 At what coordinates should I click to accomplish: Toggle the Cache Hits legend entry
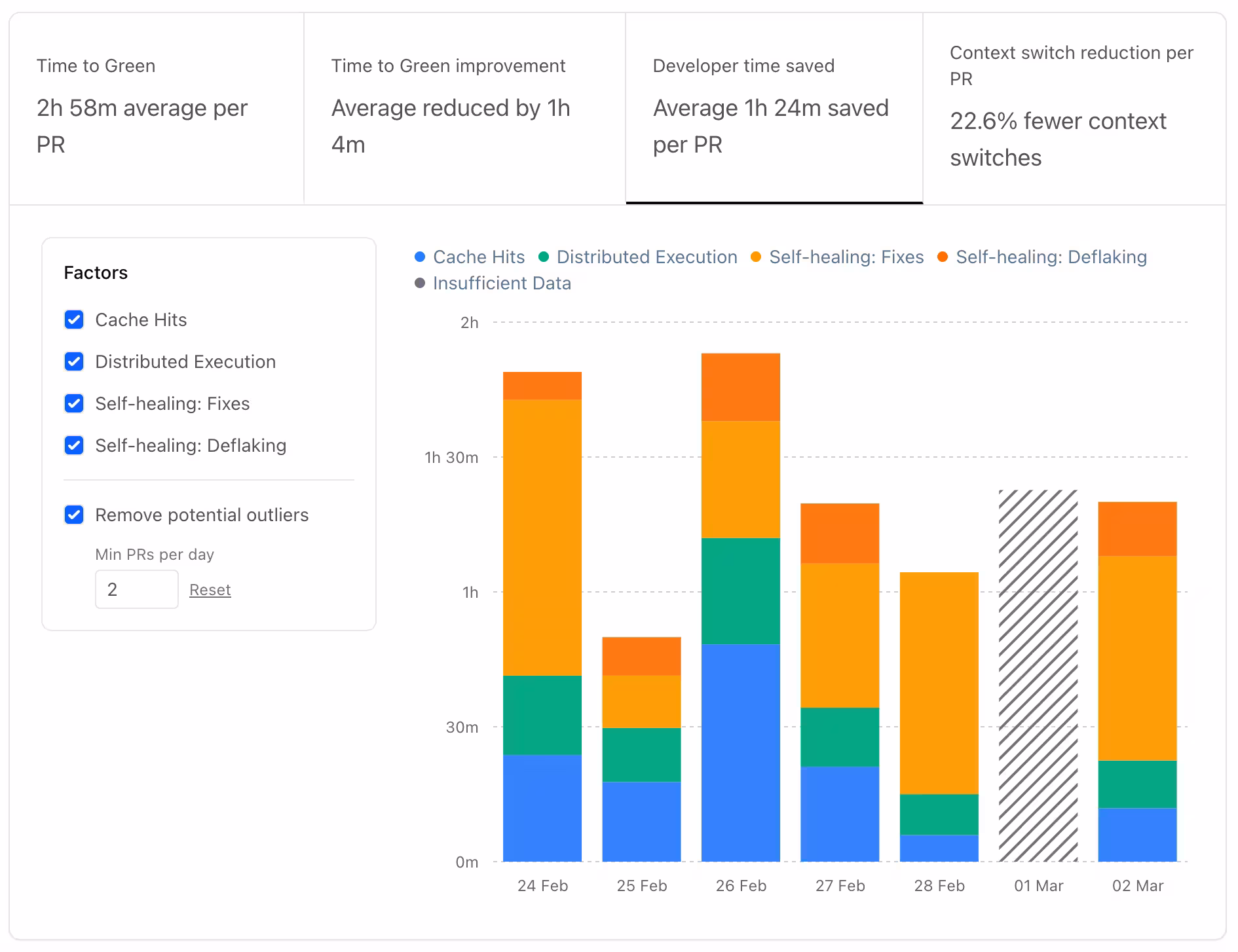point(478,257)
